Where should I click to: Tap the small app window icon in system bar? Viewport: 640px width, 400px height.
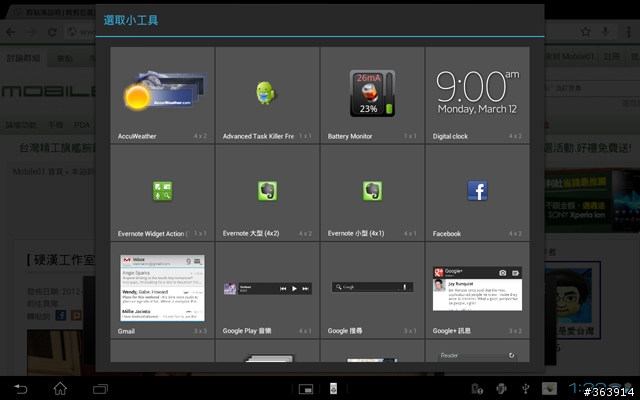click(x=306, y=389)
